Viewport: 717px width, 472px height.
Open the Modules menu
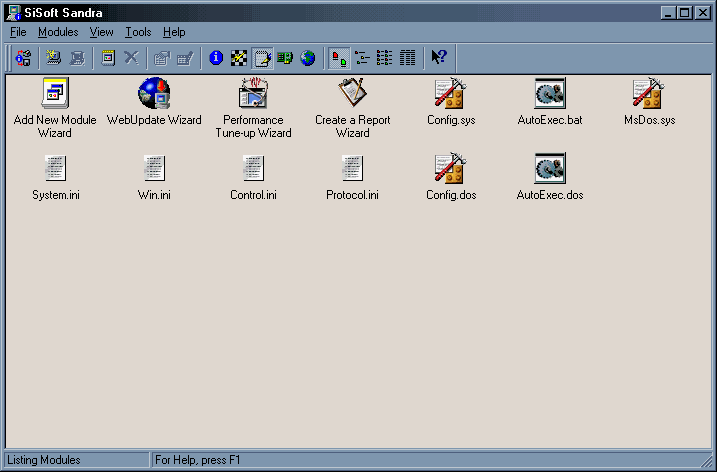point(58,32)
